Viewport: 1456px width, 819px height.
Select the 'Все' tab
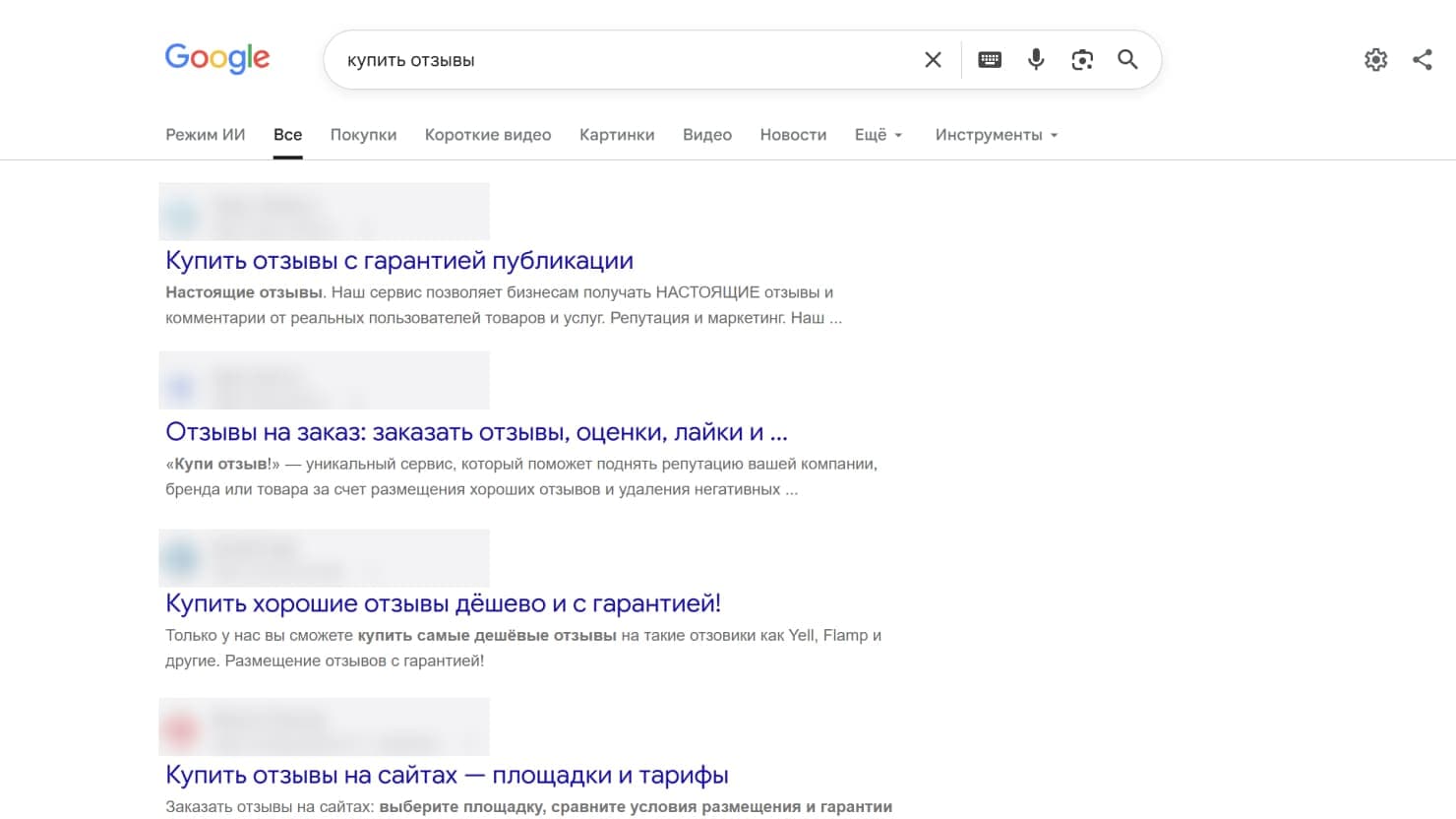coord(288,135)
